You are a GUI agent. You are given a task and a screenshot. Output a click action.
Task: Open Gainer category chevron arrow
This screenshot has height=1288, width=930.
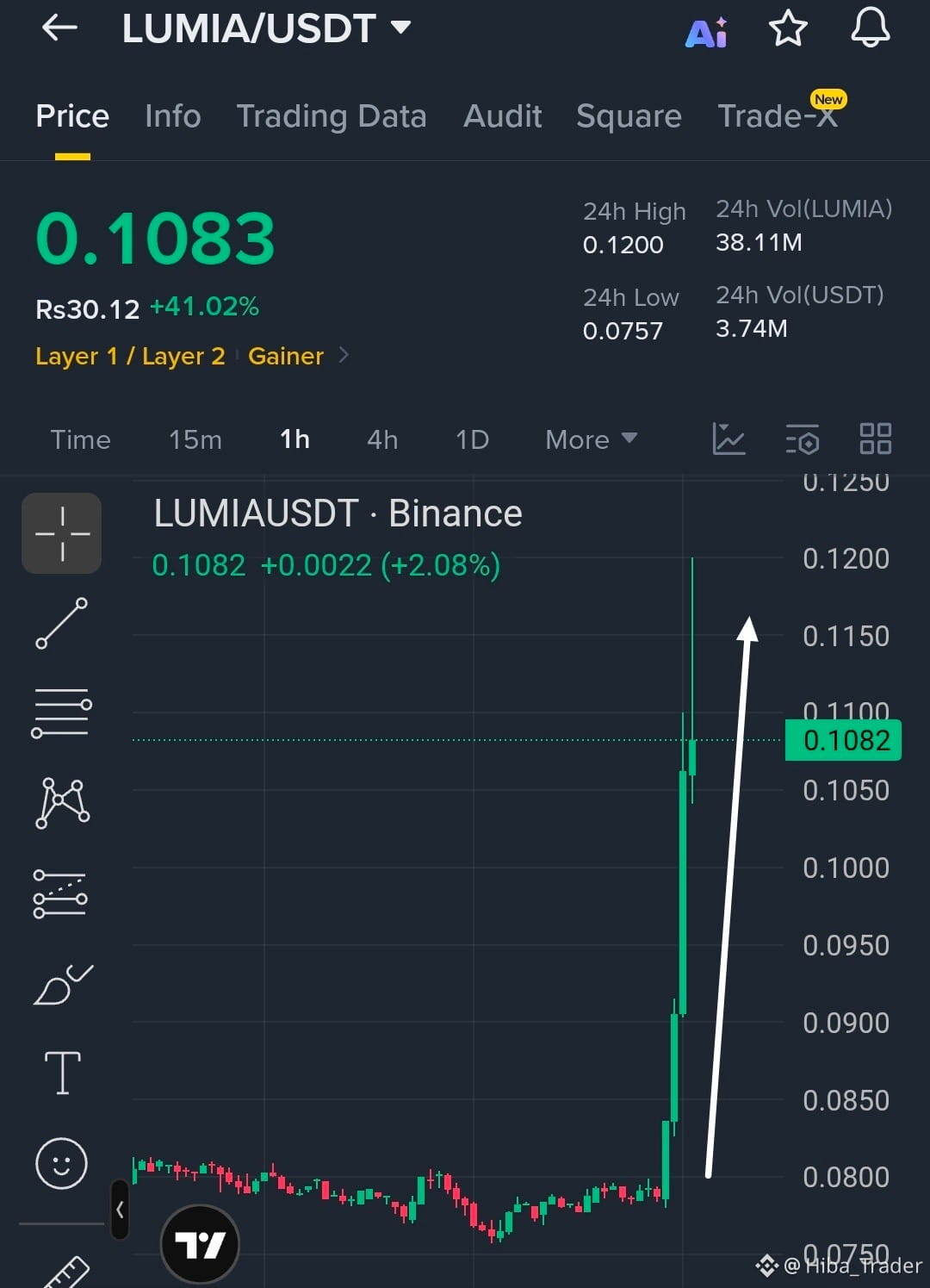coord(344,355)
